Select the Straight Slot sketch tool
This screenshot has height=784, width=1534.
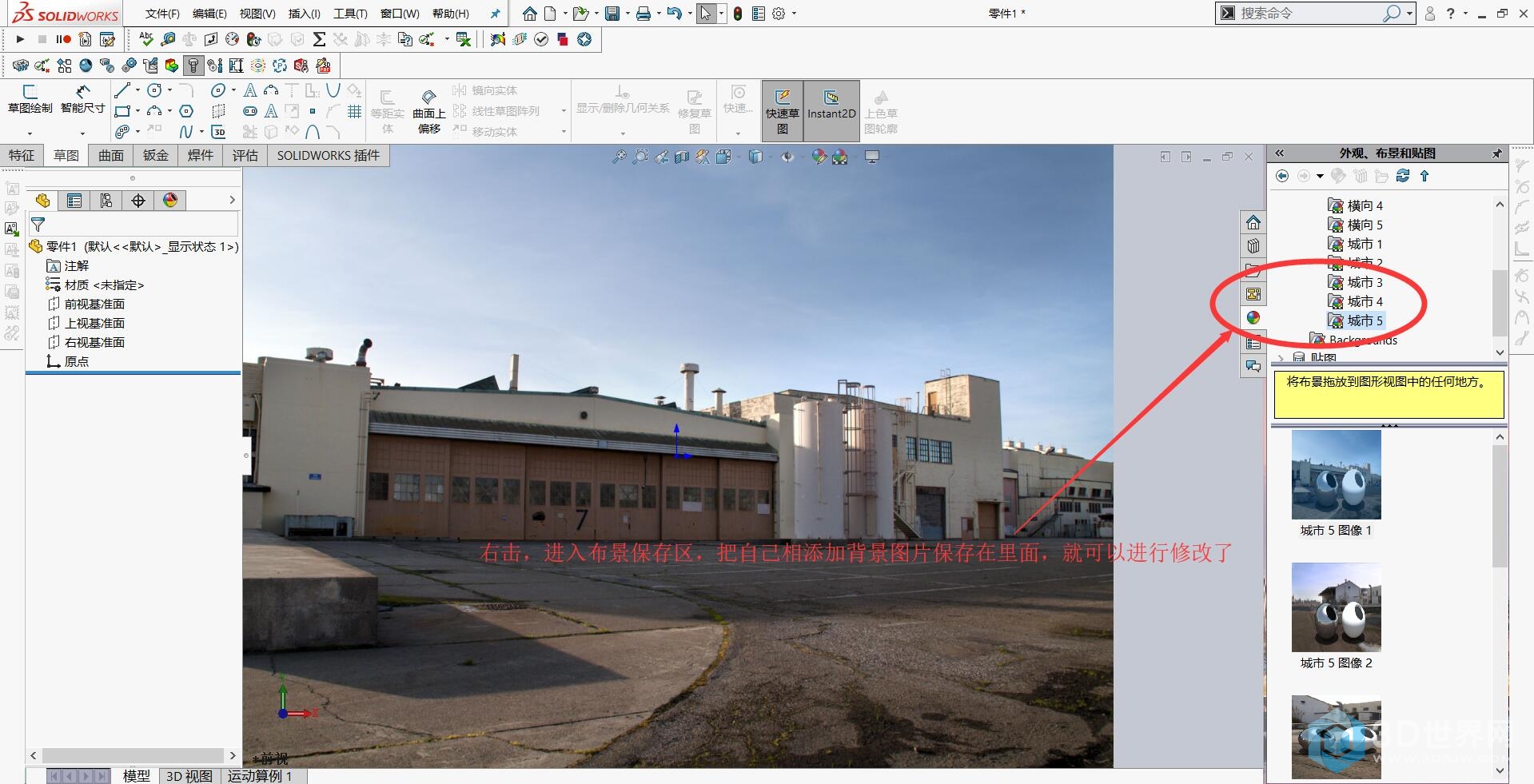click(250, 111)
